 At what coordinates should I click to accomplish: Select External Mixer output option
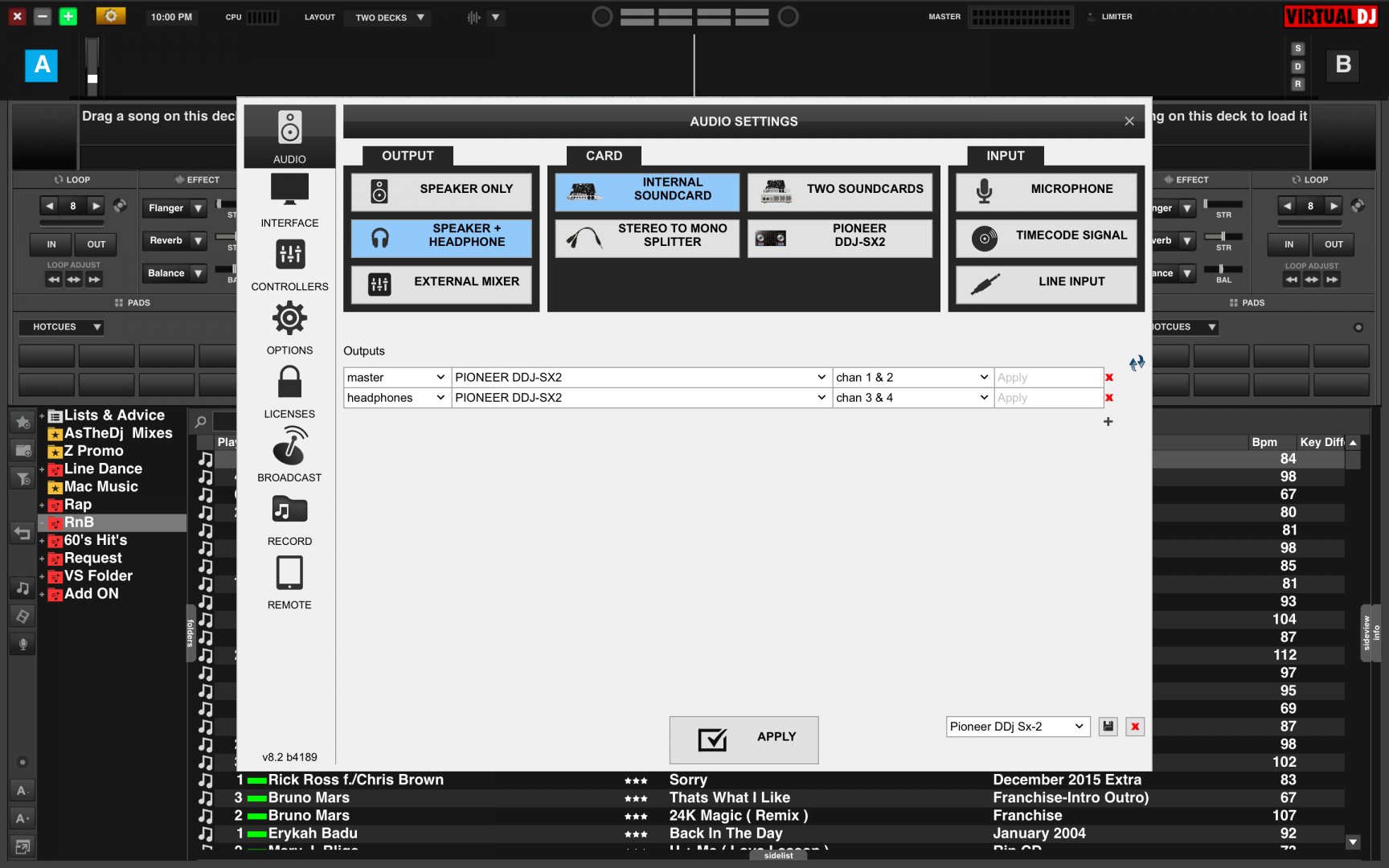441,284
